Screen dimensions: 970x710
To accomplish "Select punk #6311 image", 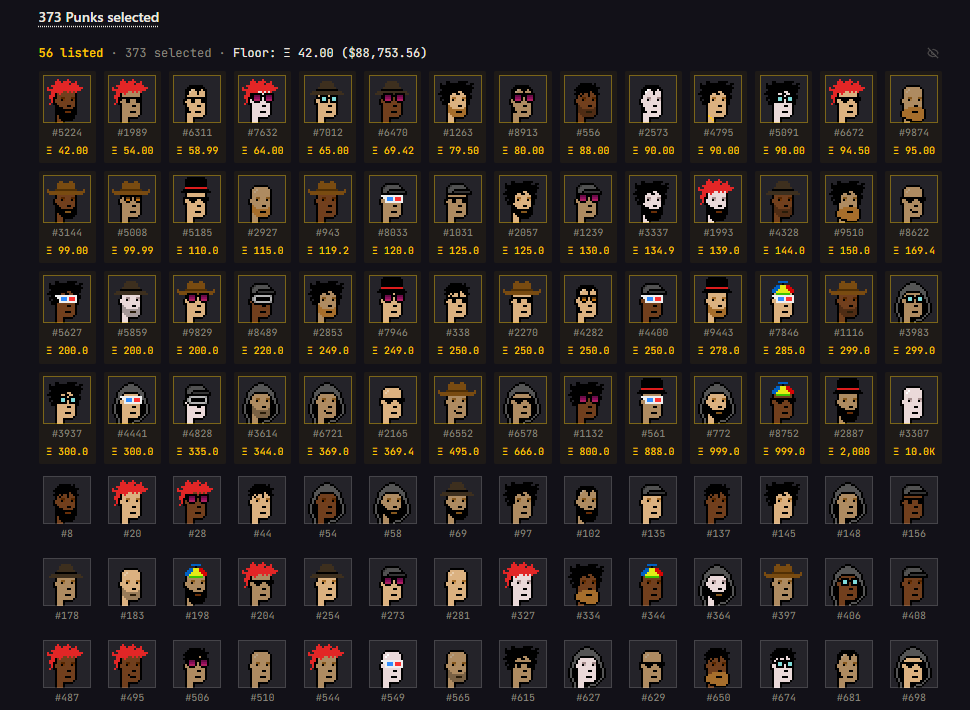I will tap(197, 99).
